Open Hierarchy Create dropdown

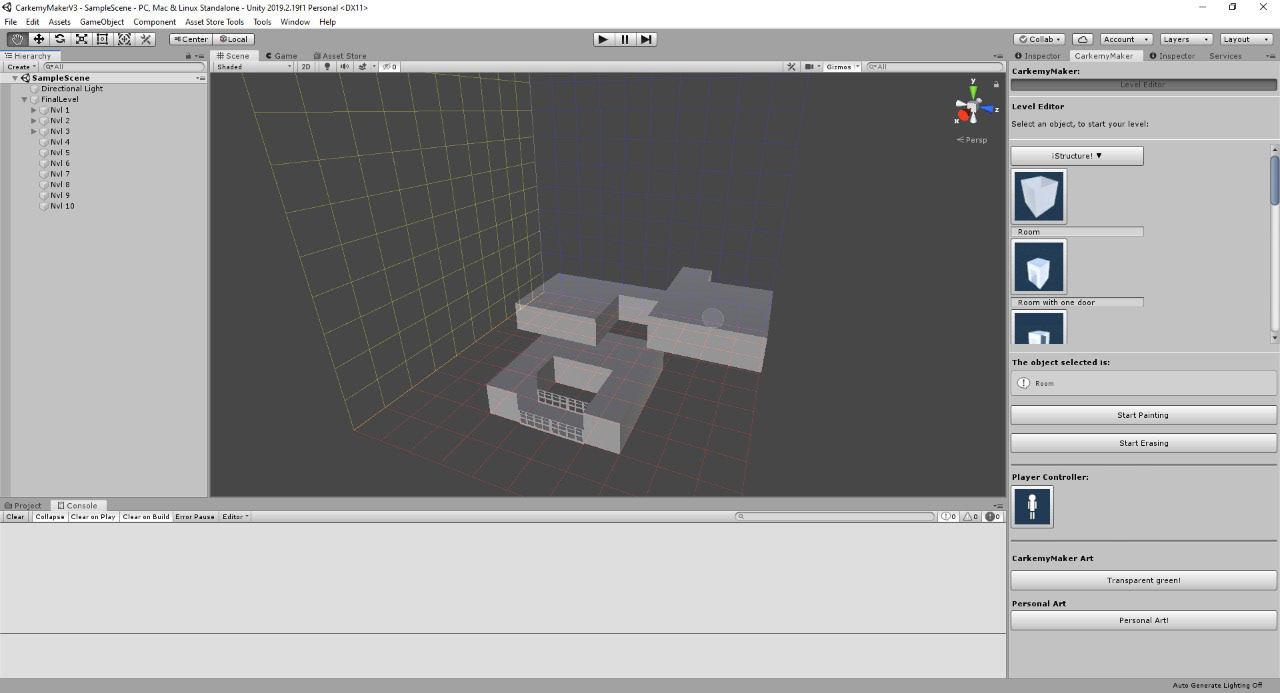tap(20, 67)
